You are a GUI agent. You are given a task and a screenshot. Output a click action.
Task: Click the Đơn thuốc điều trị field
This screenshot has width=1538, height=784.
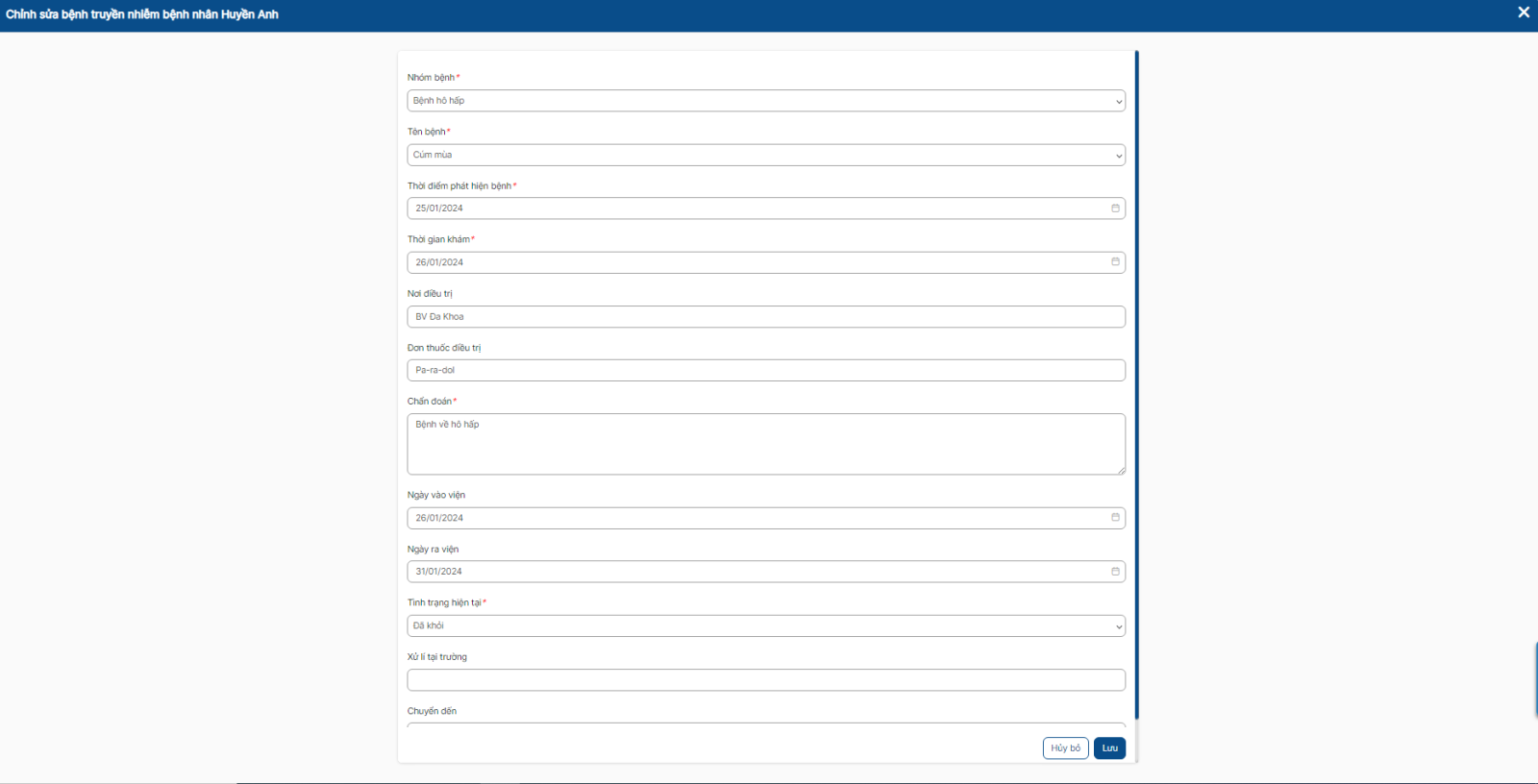pos(766,370)
